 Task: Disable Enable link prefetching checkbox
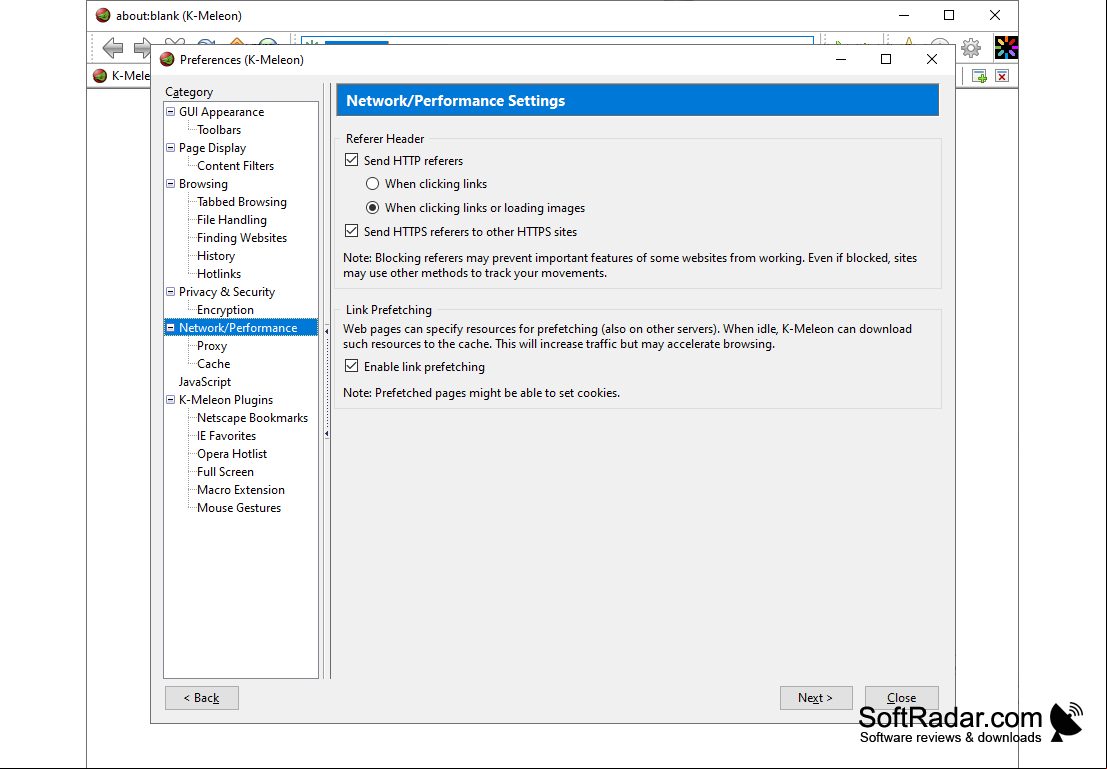pyautogui.click(x=352, y=366)
